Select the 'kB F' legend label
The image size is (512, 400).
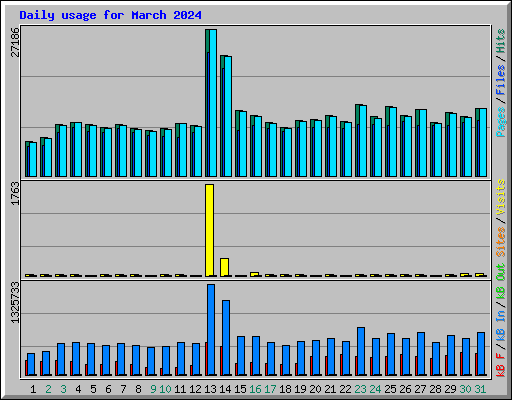(501, 365)
